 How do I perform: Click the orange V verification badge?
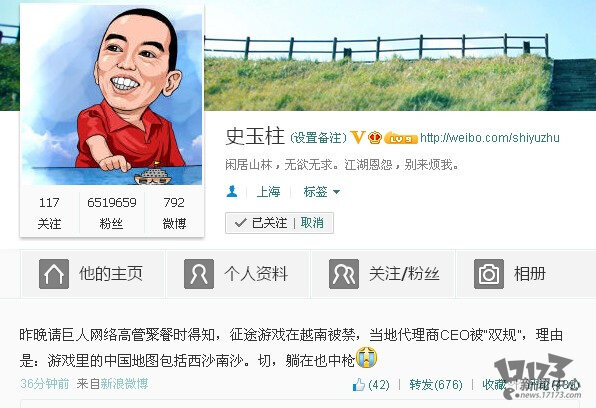pos(358,137)
